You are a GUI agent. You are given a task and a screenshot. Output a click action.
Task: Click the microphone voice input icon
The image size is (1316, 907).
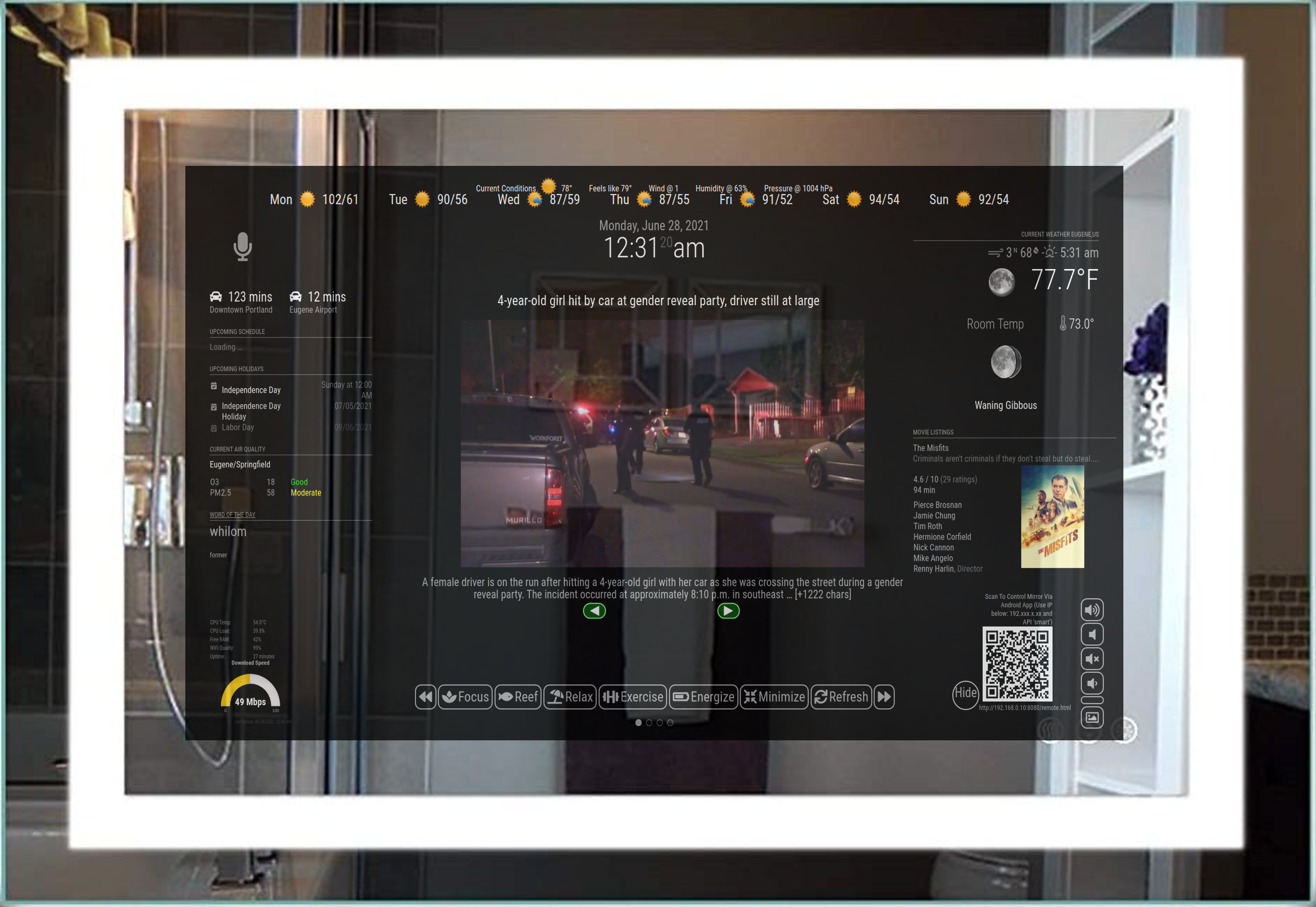pos(243,246)
